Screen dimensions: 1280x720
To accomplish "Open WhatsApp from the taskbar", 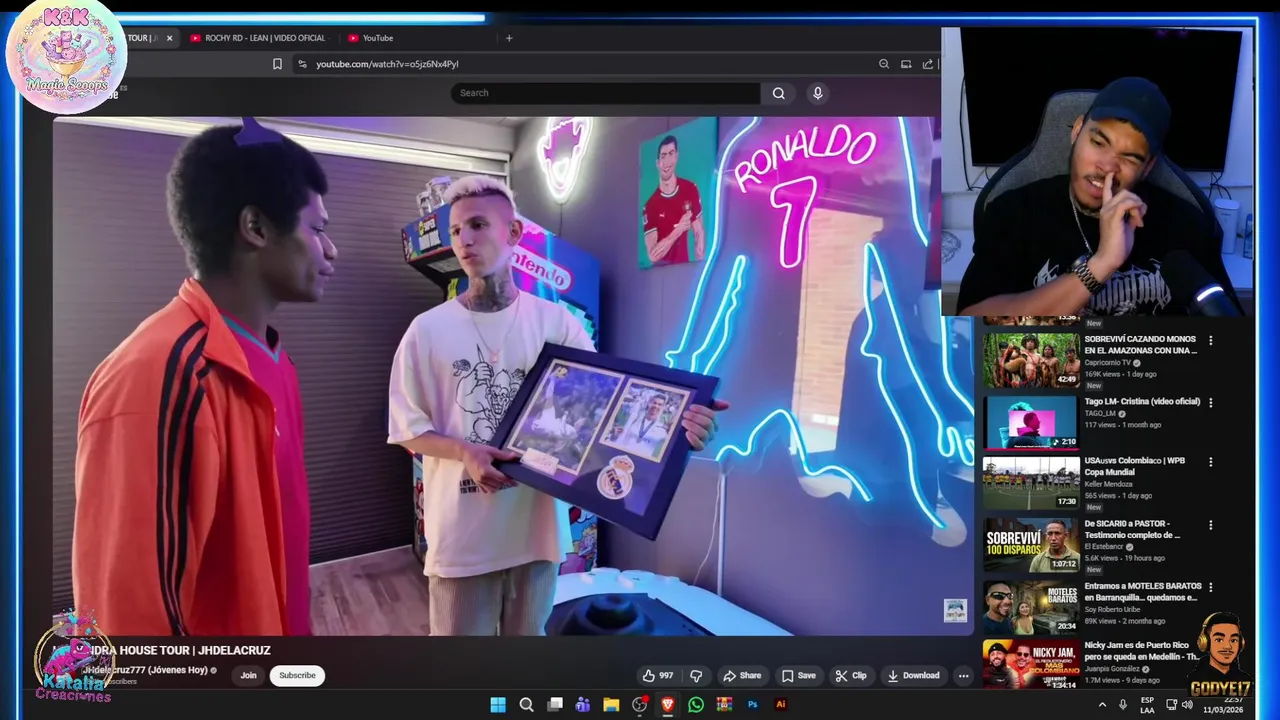I will pyautogui.click(x=696, y=705).
